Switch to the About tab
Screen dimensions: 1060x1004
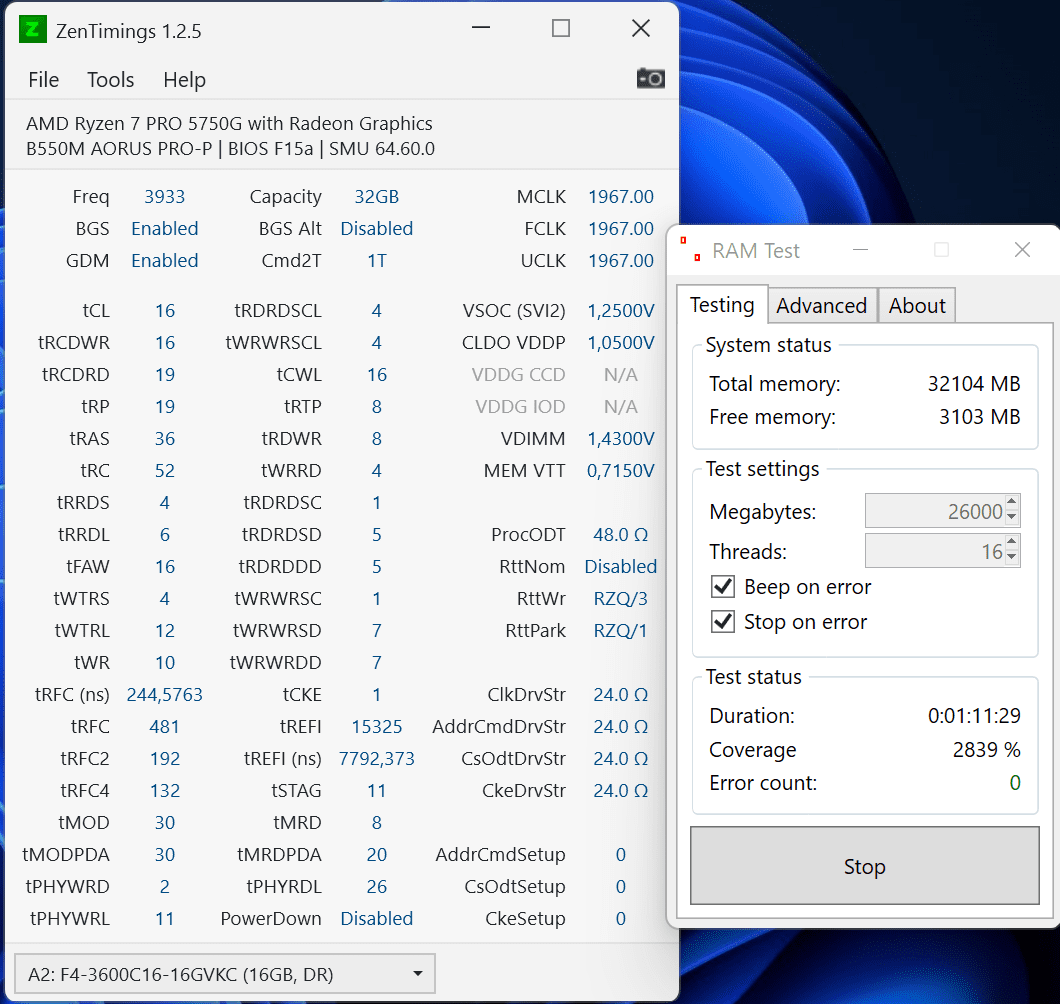[917, 306]
